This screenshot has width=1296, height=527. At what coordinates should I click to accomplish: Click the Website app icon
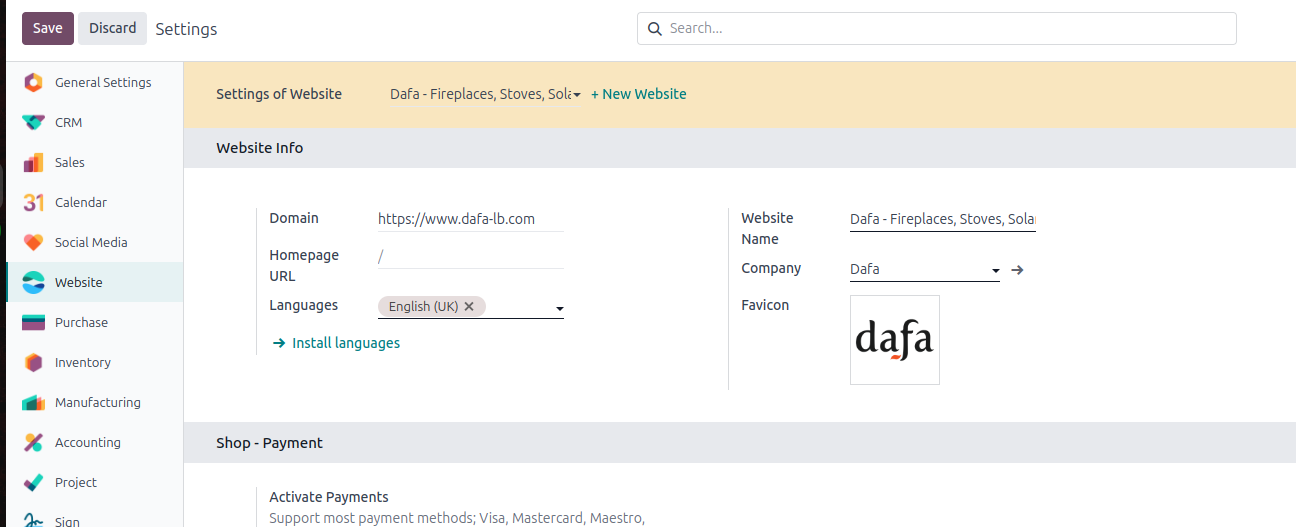point(34,282)
